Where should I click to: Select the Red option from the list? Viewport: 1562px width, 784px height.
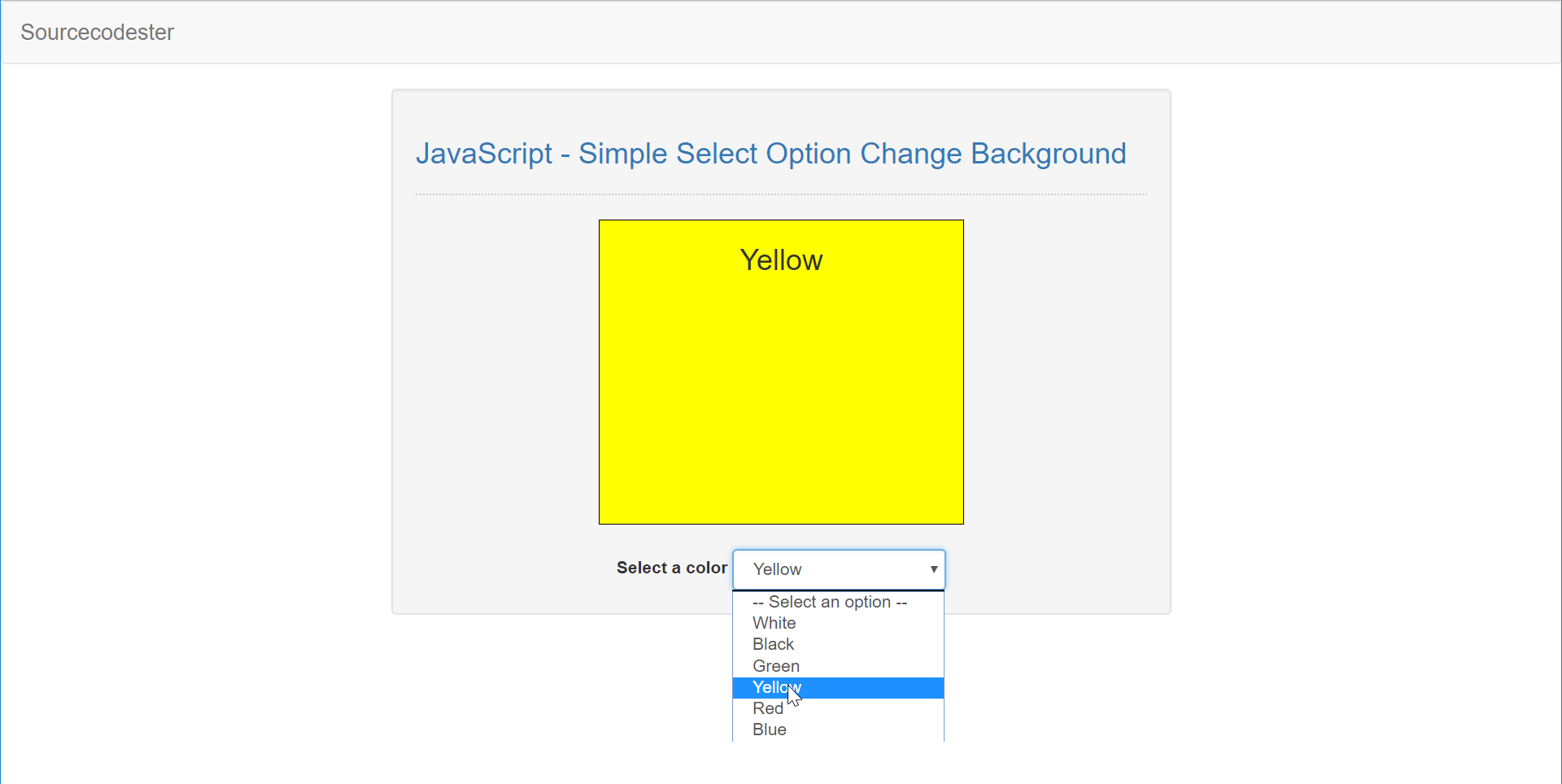click(767, 708)
